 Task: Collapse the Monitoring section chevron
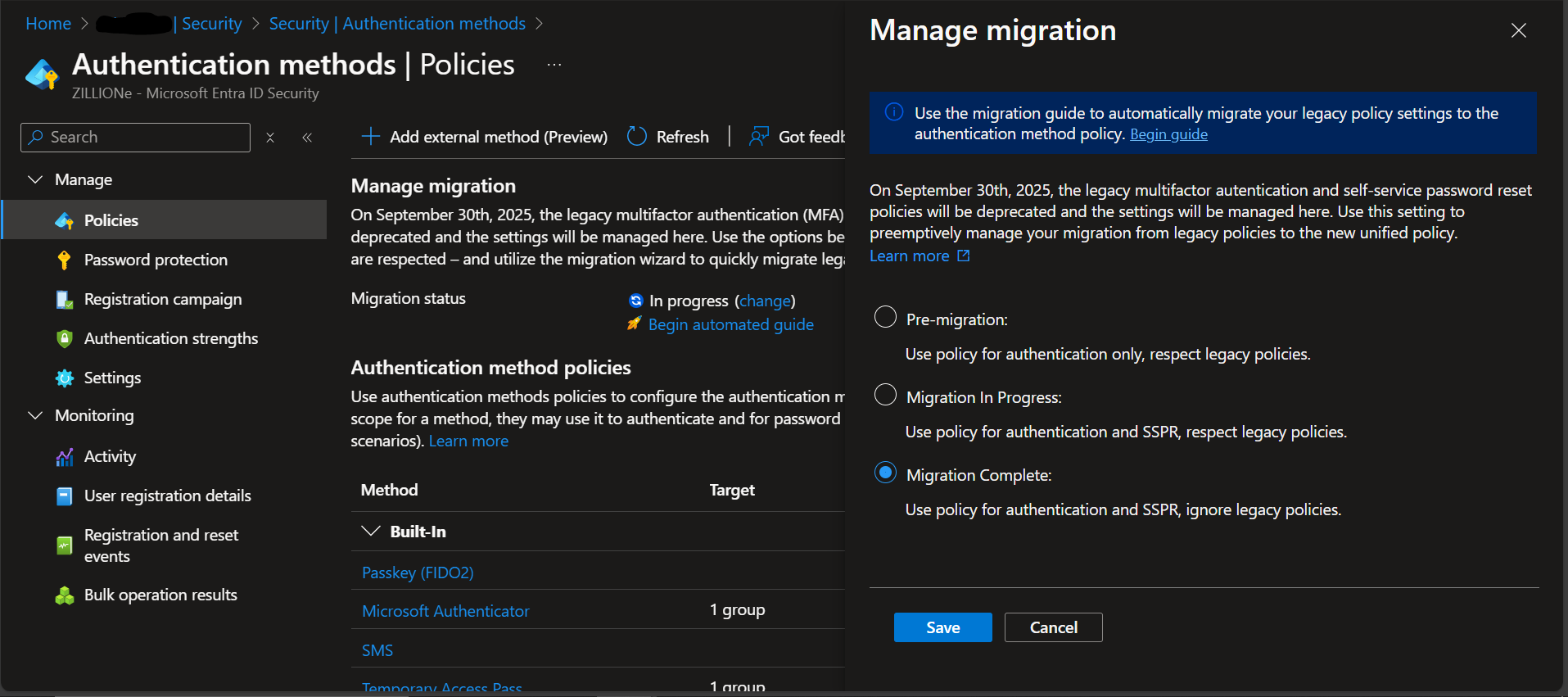35,415
